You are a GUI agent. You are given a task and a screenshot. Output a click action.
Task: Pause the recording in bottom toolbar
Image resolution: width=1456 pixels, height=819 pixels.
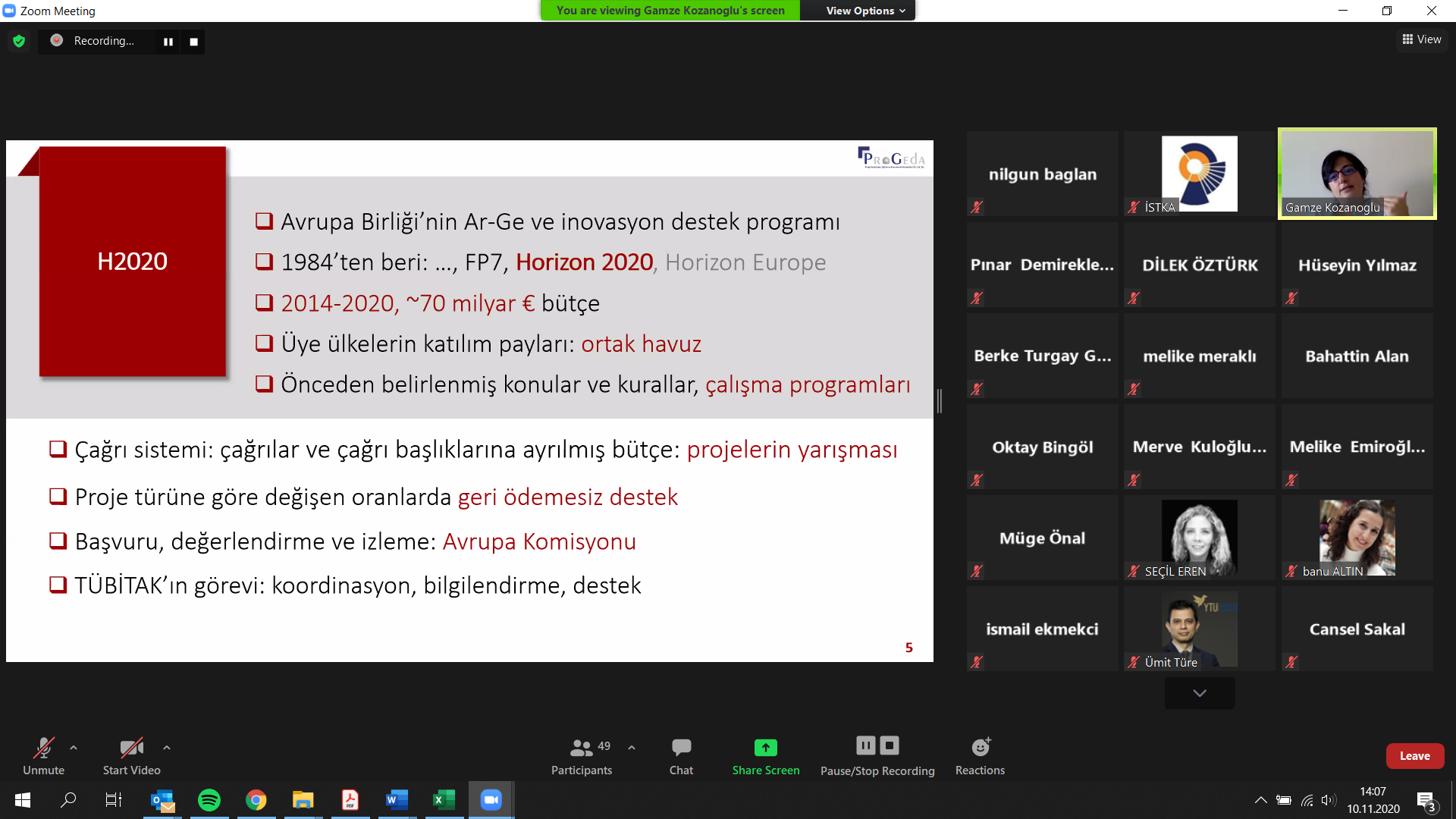click(x=866, y=745)
